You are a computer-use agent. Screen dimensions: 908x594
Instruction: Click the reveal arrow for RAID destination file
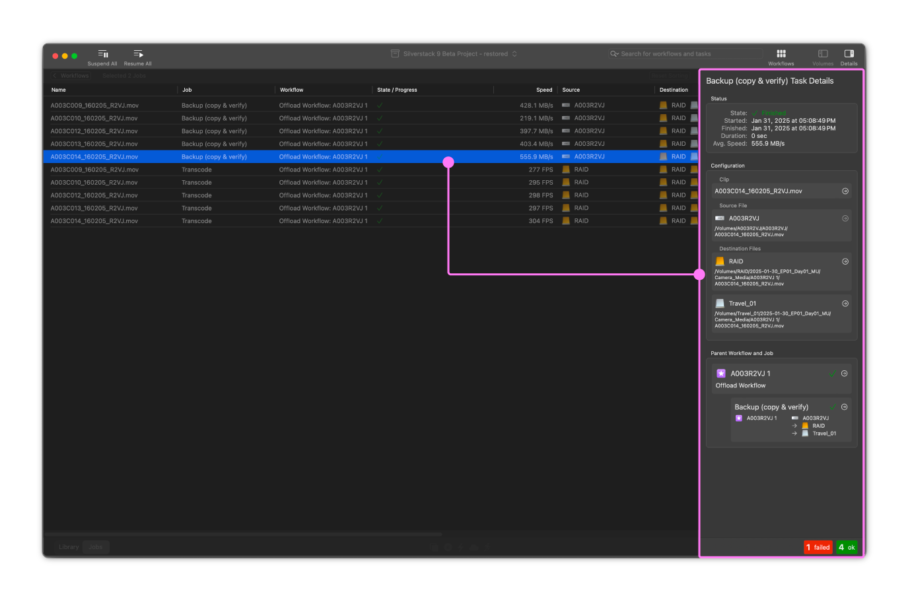tap(845, 261)
